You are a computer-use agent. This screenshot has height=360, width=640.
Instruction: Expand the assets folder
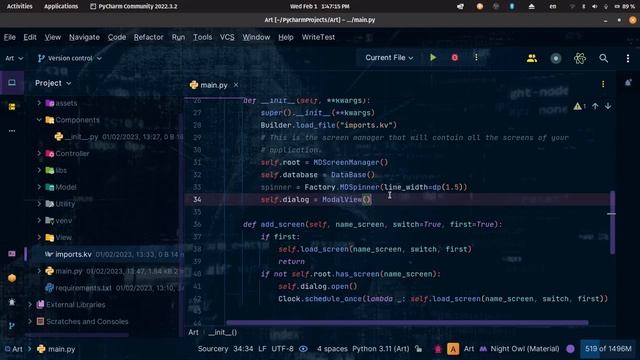pyautogui.click(x=39, y=103)
